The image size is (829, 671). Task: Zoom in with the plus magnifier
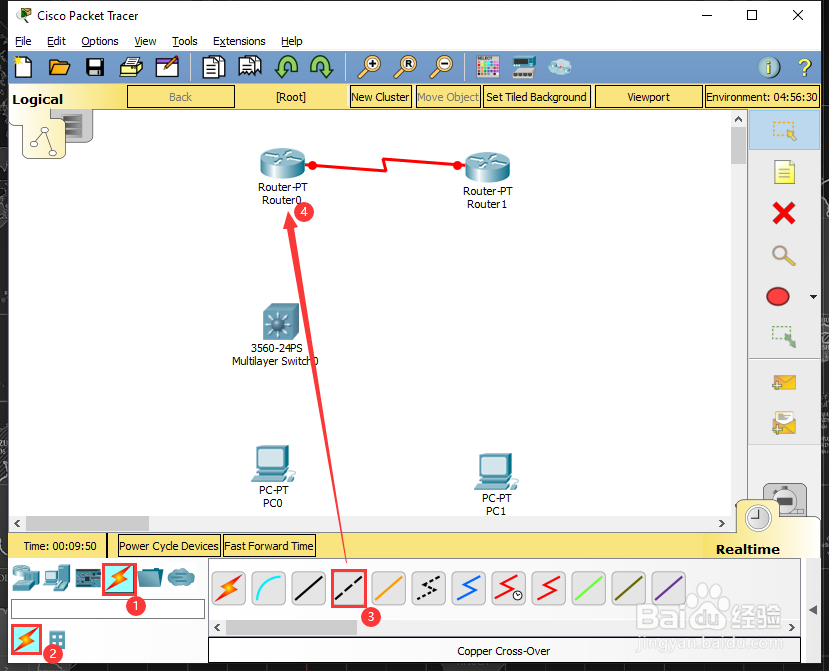(x=369, y=67)
